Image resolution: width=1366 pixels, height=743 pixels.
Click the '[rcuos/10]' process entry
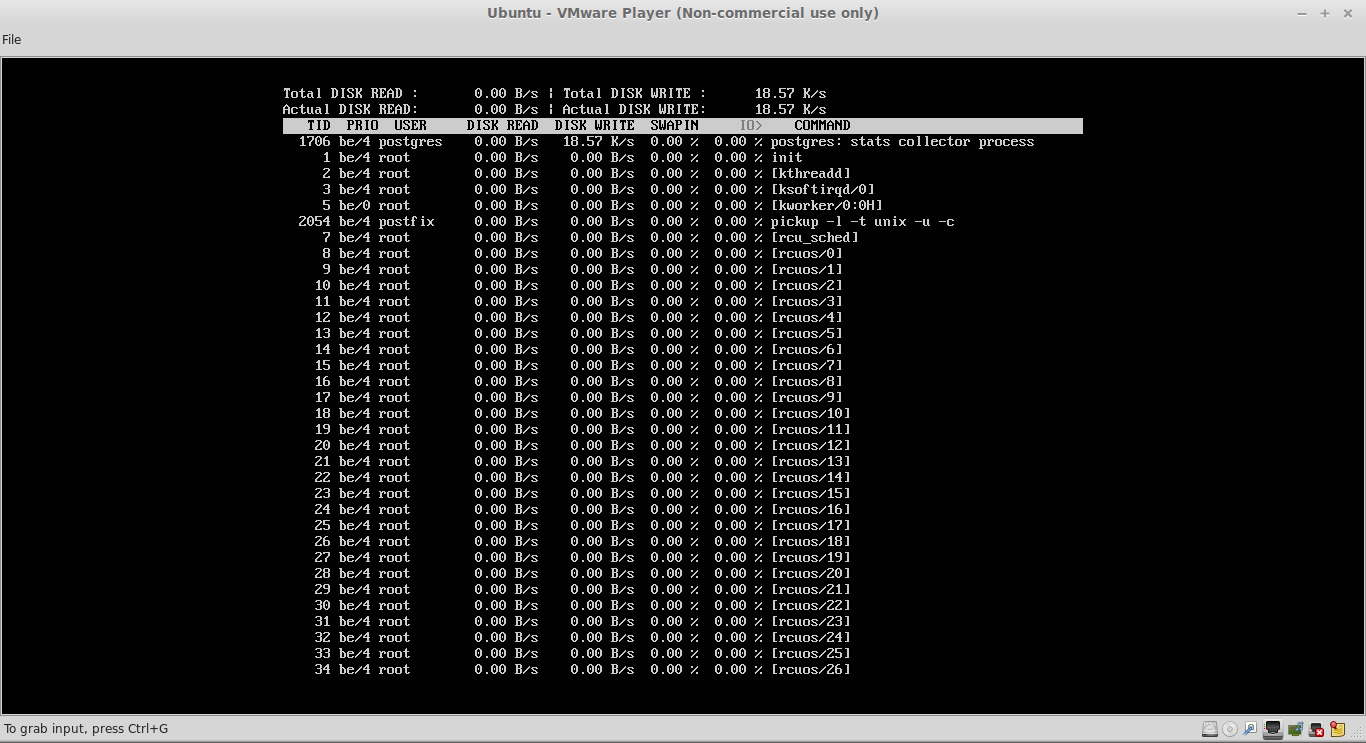(x=811, y=414)
